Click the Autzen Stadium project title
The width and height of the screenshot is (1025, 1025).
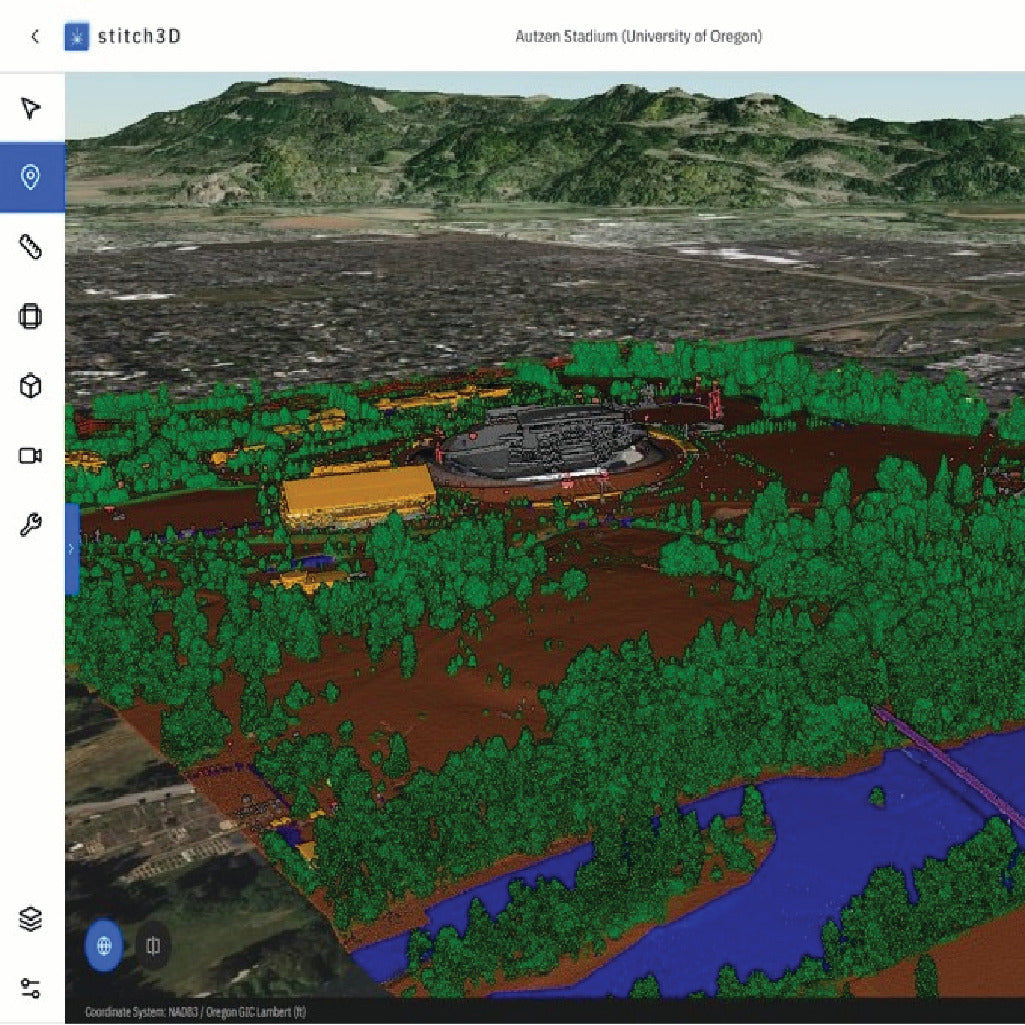click(x=638, y=37)
